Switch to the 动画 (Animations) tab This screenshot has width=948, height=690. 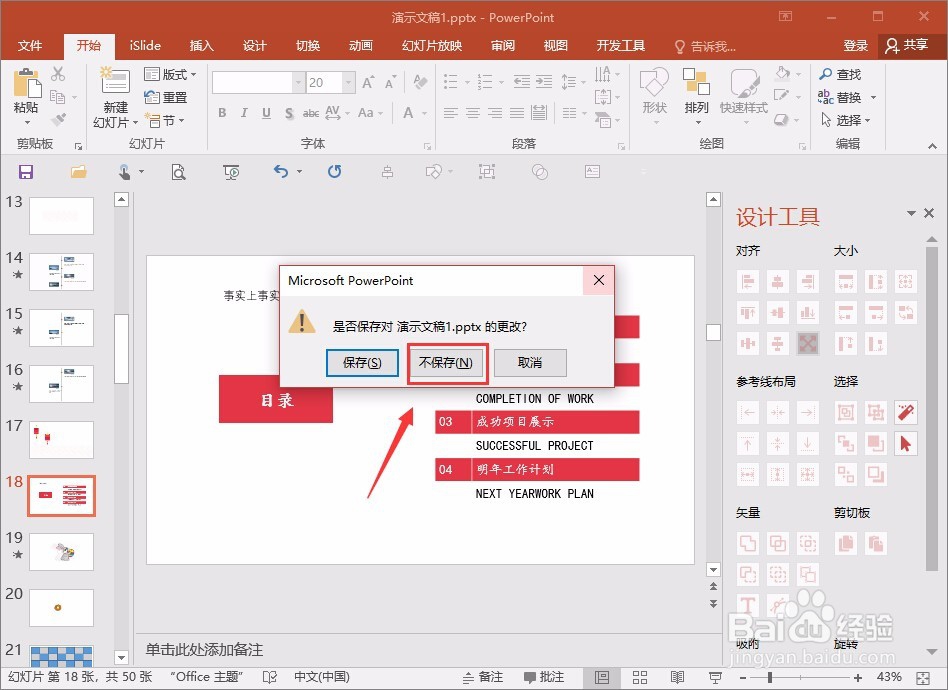click(361, 46)
